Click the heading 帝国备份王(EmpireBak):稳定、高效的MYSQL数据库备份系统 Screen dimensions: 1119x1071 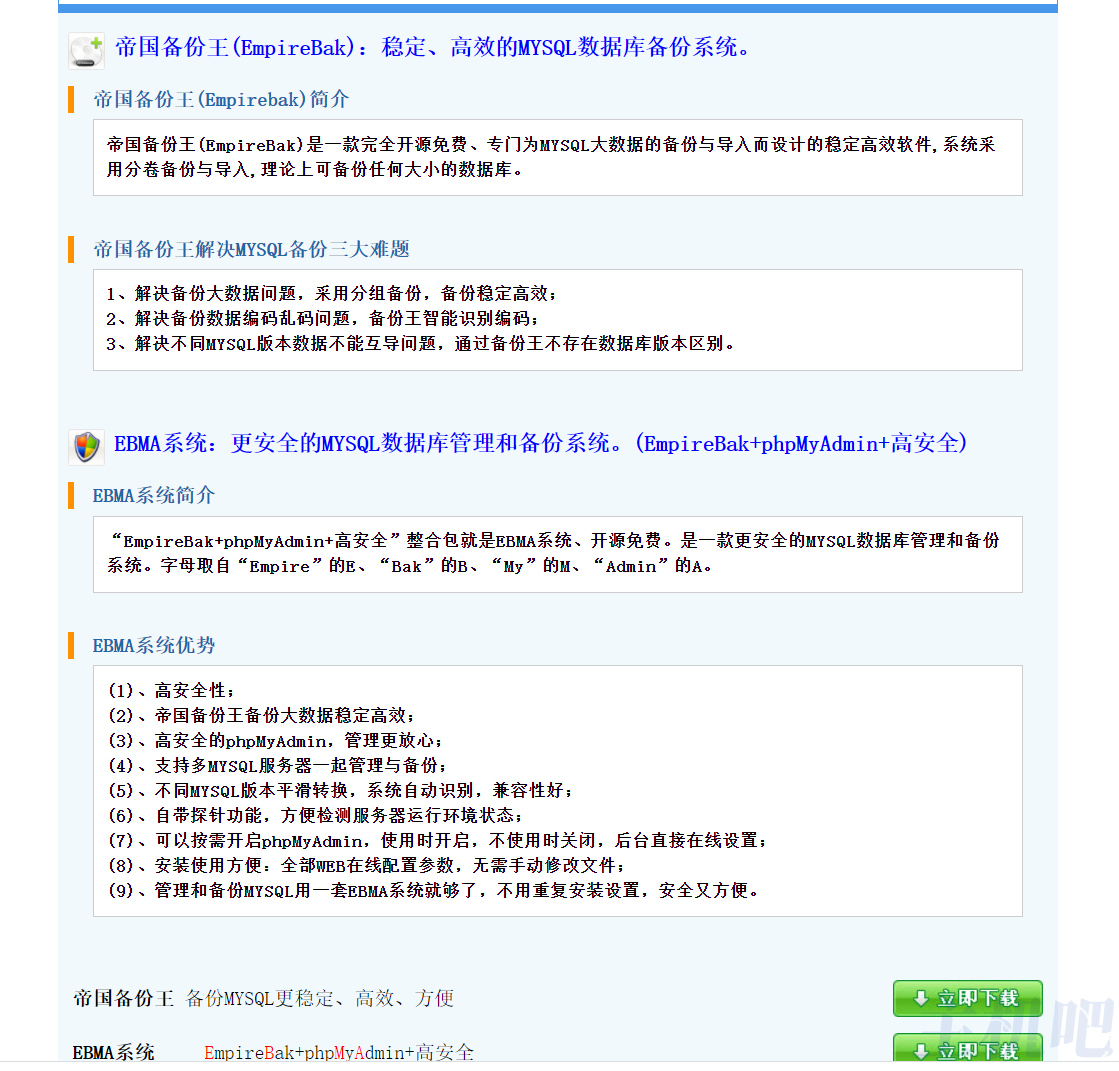tap(432, 48)
